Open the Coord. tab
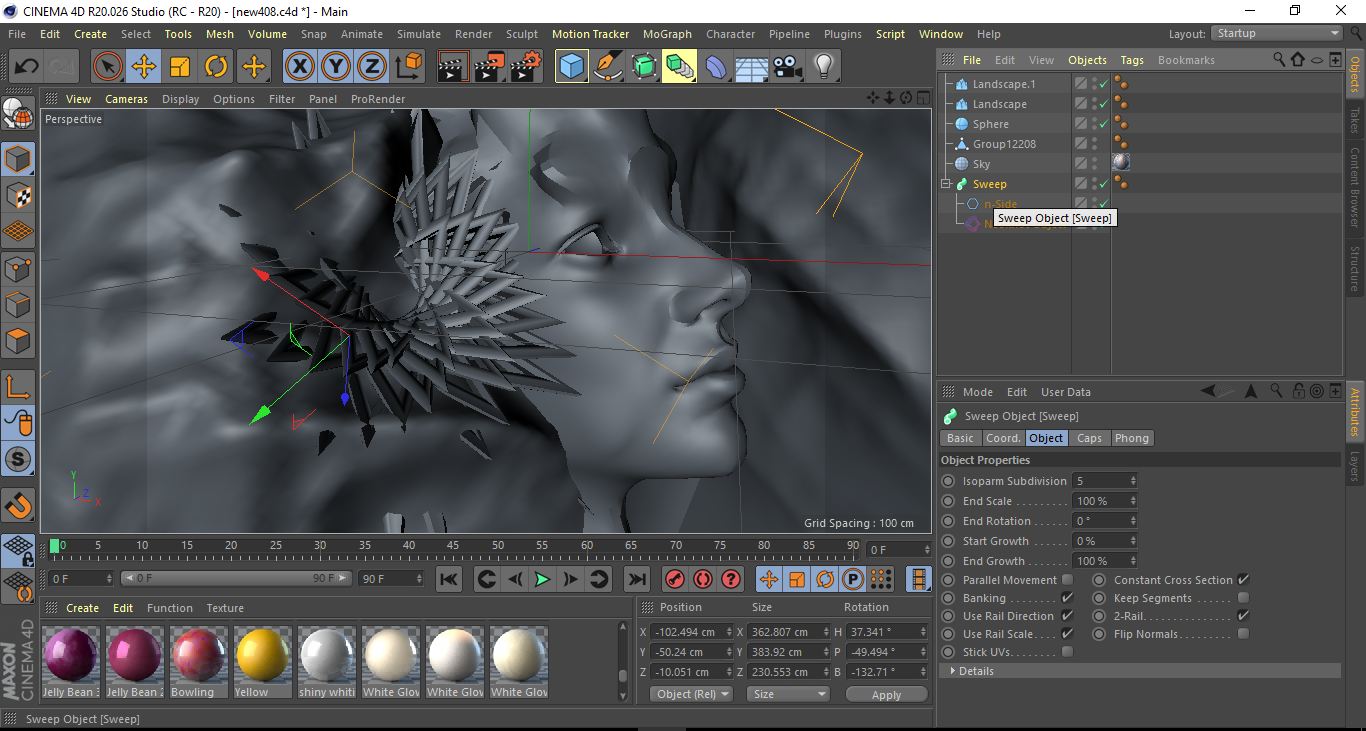This screenshot has height=731, width=1366. point(1003,438)
